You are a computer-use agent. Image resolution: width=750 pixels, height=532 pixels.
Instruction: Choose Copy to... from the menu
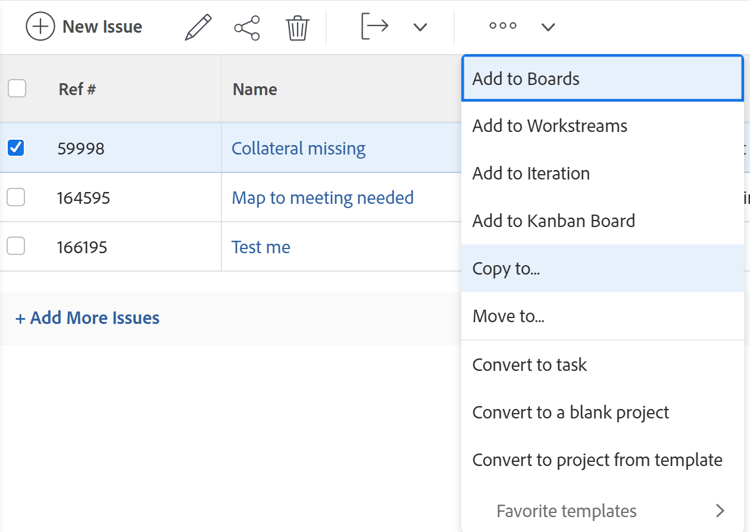tap(506, 269)
